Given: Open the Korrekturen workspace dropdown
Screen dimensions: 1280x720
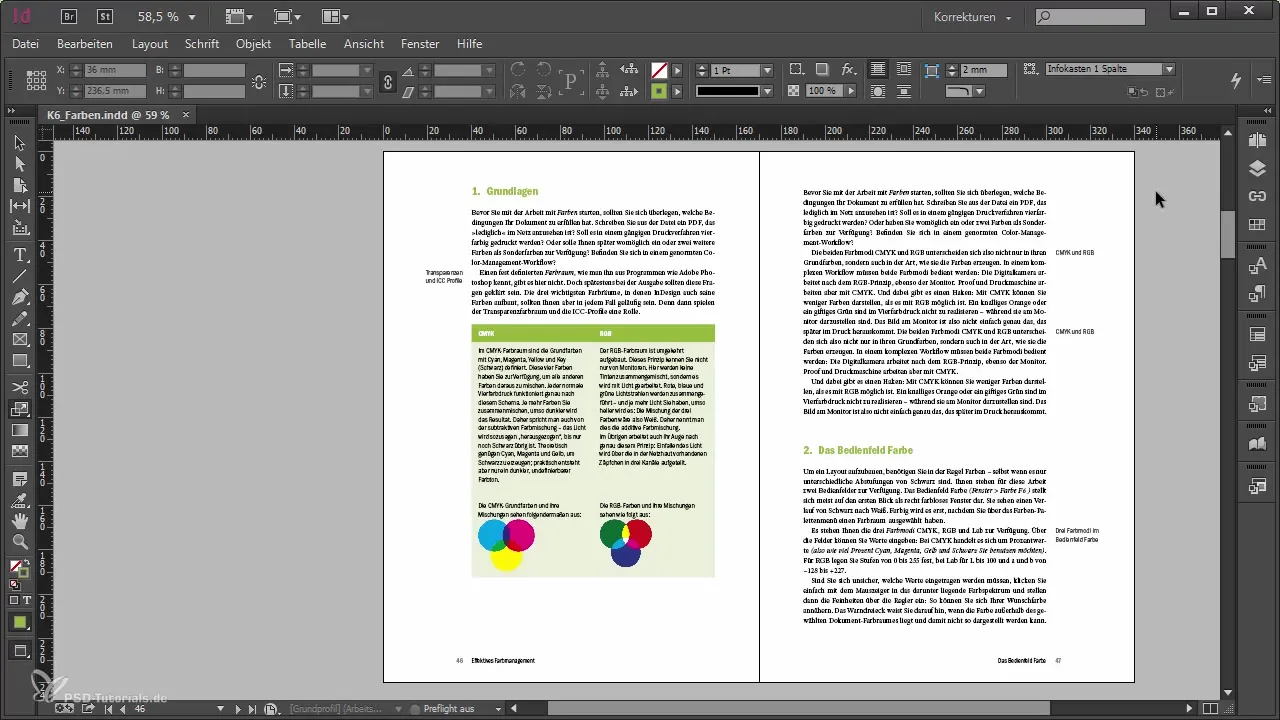Looking at the screenshot, I should [972, 17].
